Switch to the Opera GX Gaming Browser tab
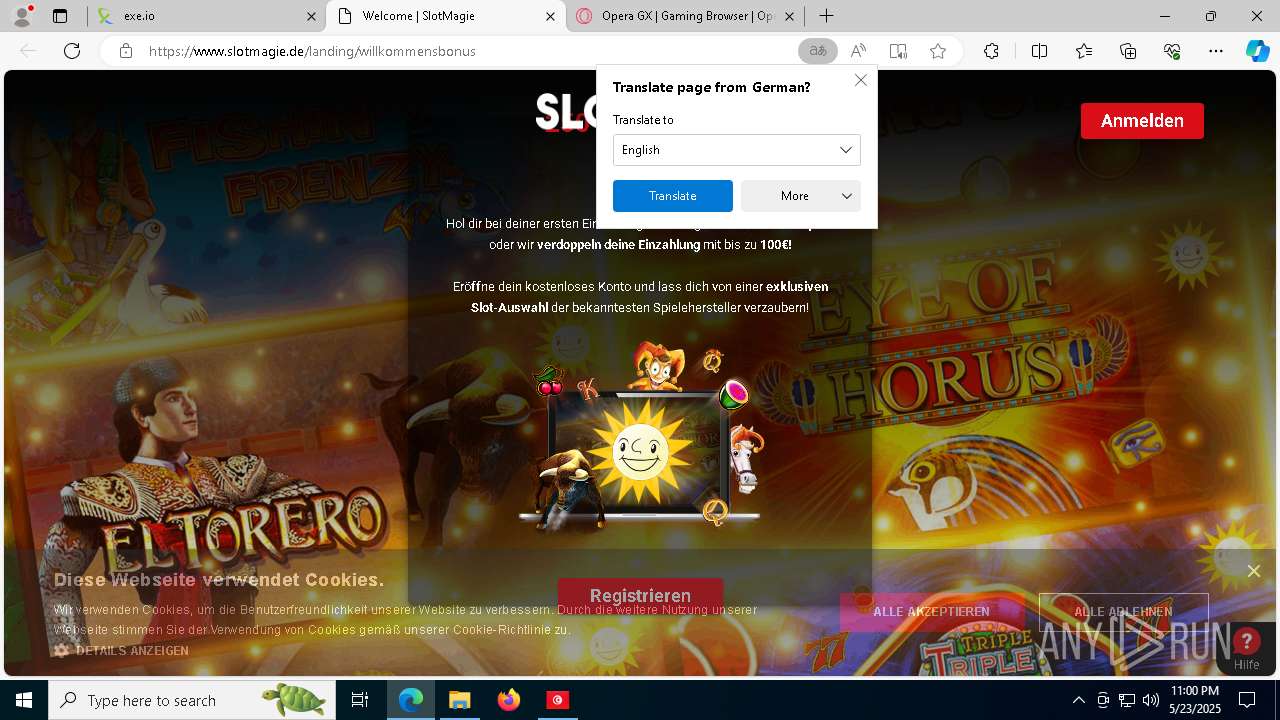 point(688,16)
